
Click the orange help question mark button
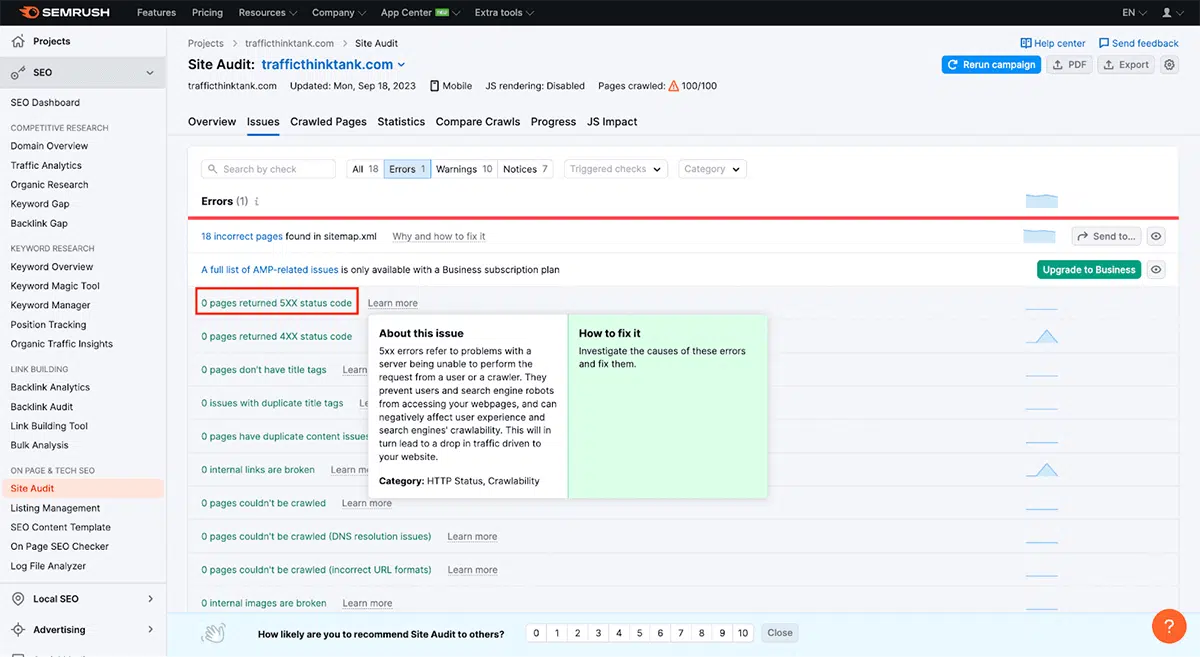click(x=1168, y=626)
